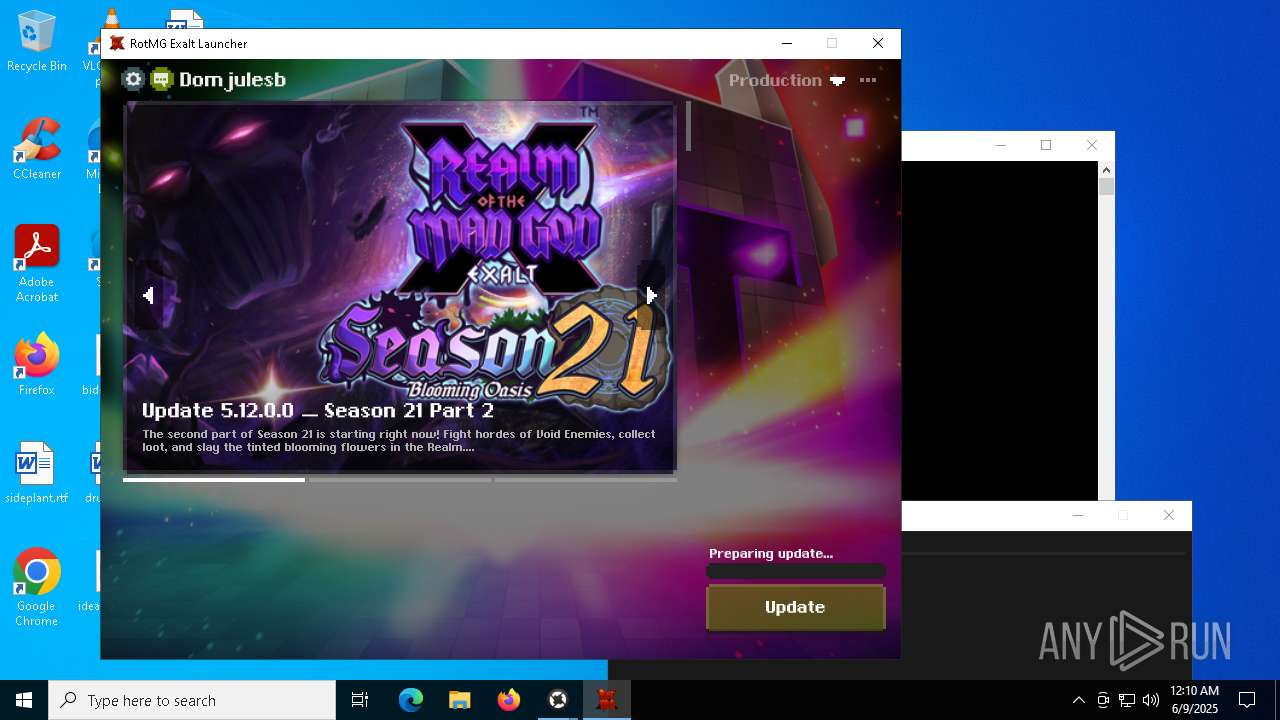Click the network tray icon

pyautogui.click(x=1127, y=700)
